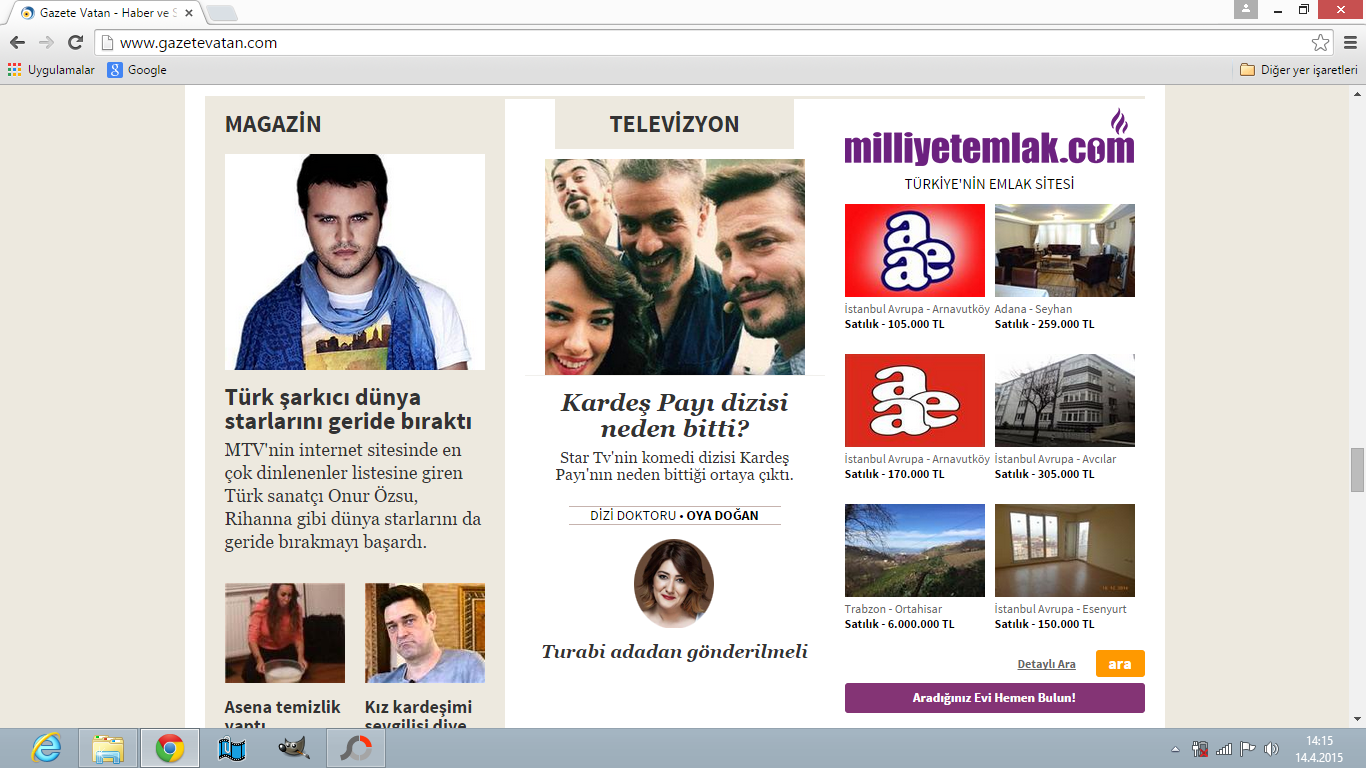Open the Google bookmark
Viewport: 1366px width, 768px height.
coord(137,70)
